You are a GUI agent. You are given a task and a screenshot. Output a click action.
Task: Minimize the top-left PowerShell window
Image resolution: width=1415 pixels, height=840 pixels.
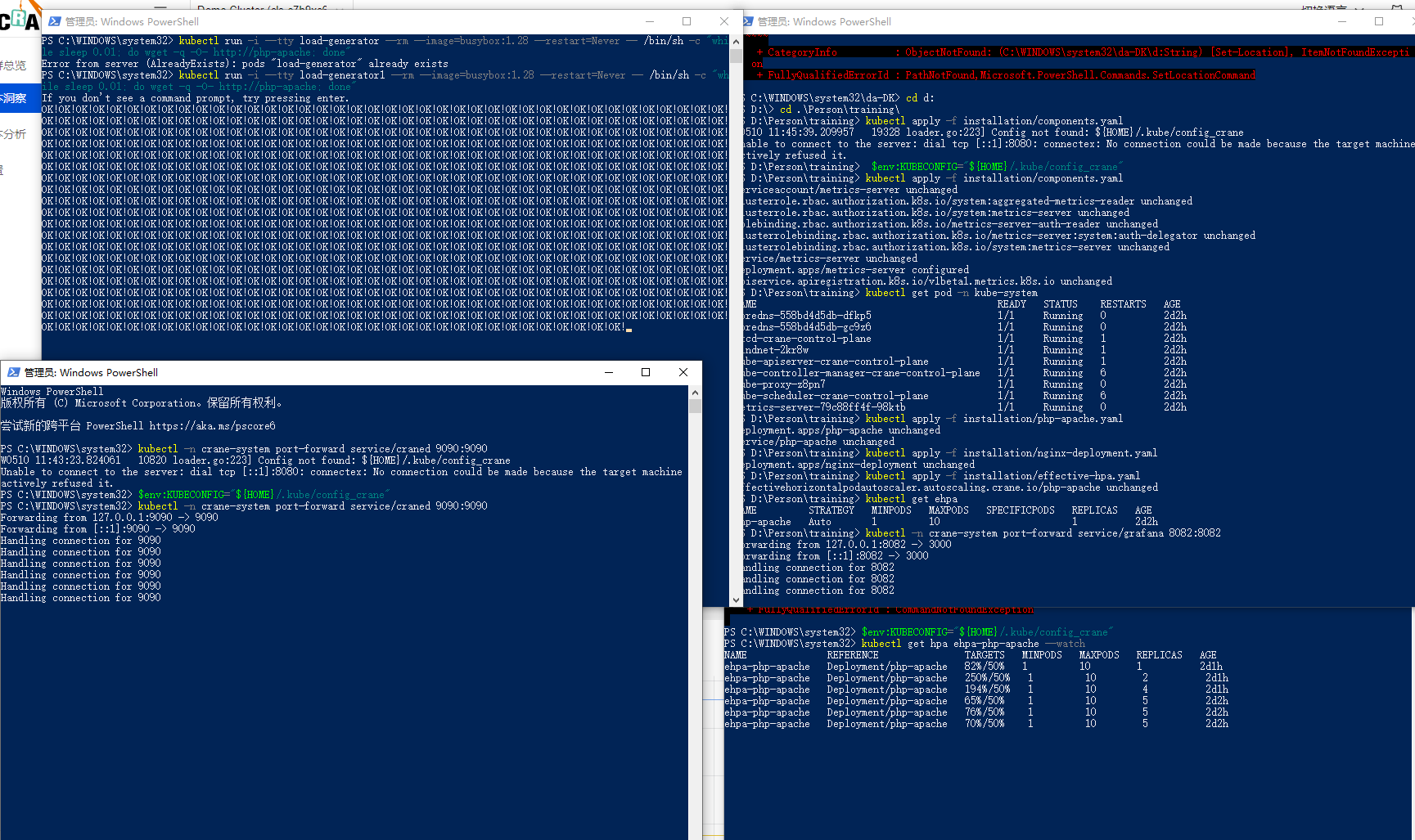650,21
